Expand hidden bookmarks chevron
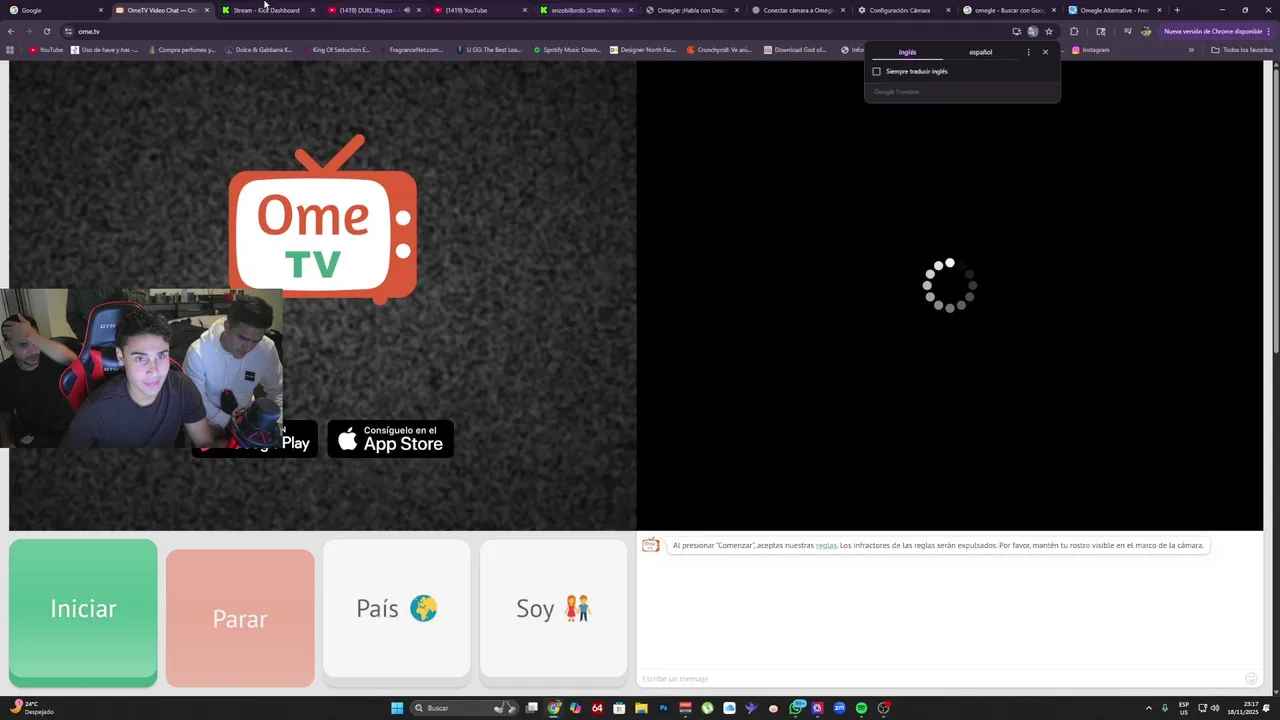 [x=1191, y=50]
